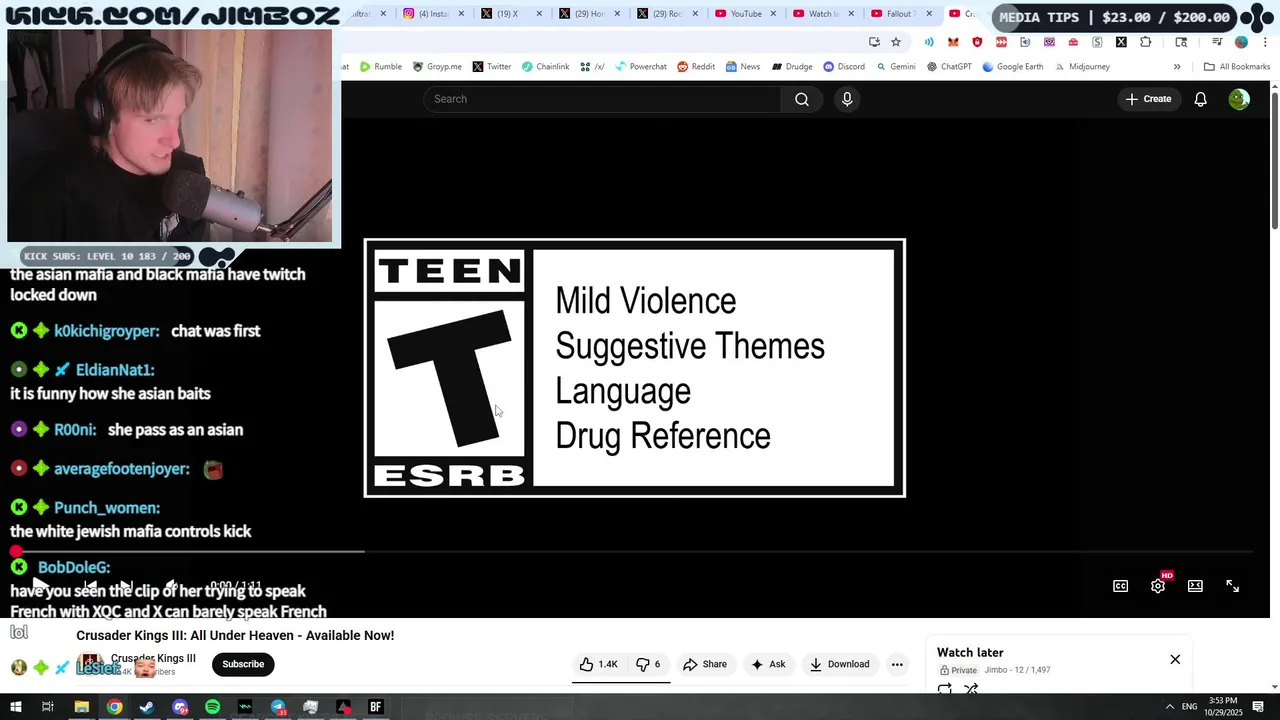Toggle shuffle in Watch later playlist
The image size is (1280, 720).
pyautogui.click(x=971, y=689)
